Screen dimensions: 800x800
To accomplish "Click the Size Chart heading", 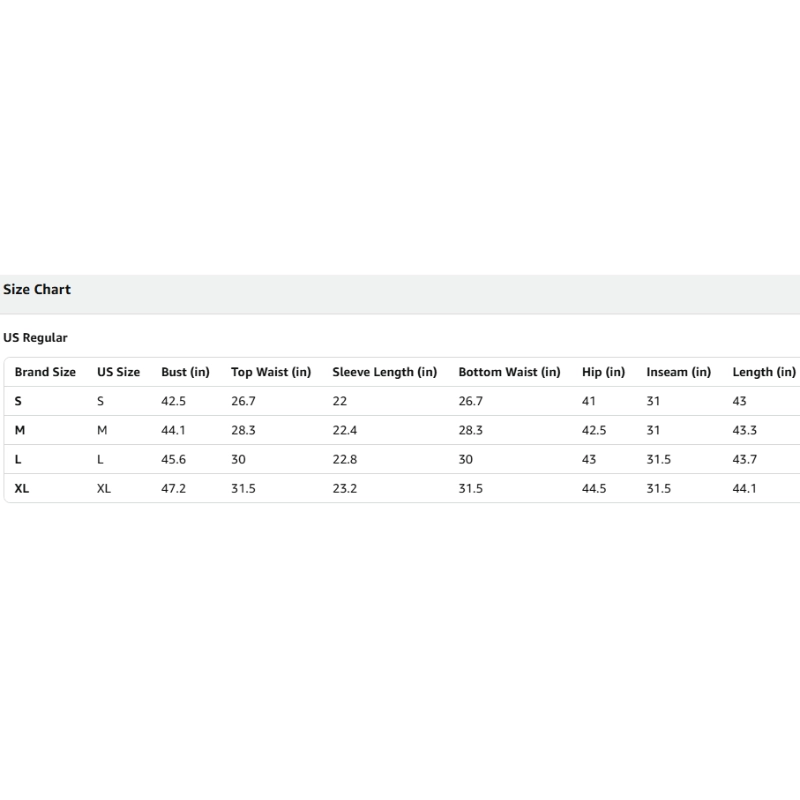I will click(x=37, y=290).
